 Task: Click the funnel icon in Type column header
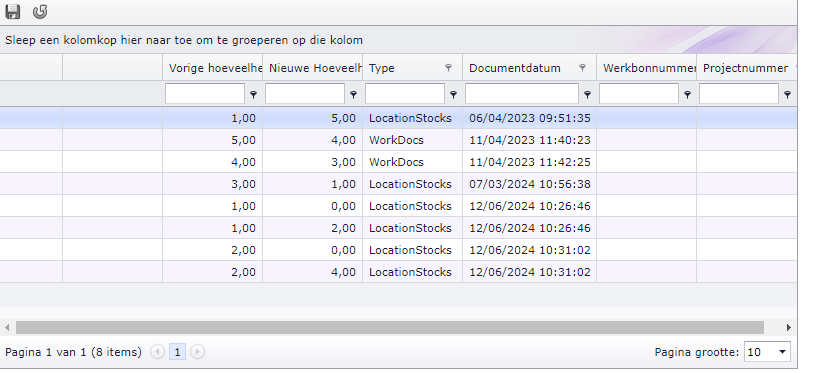pyautogui.click(x=449, y=68)
